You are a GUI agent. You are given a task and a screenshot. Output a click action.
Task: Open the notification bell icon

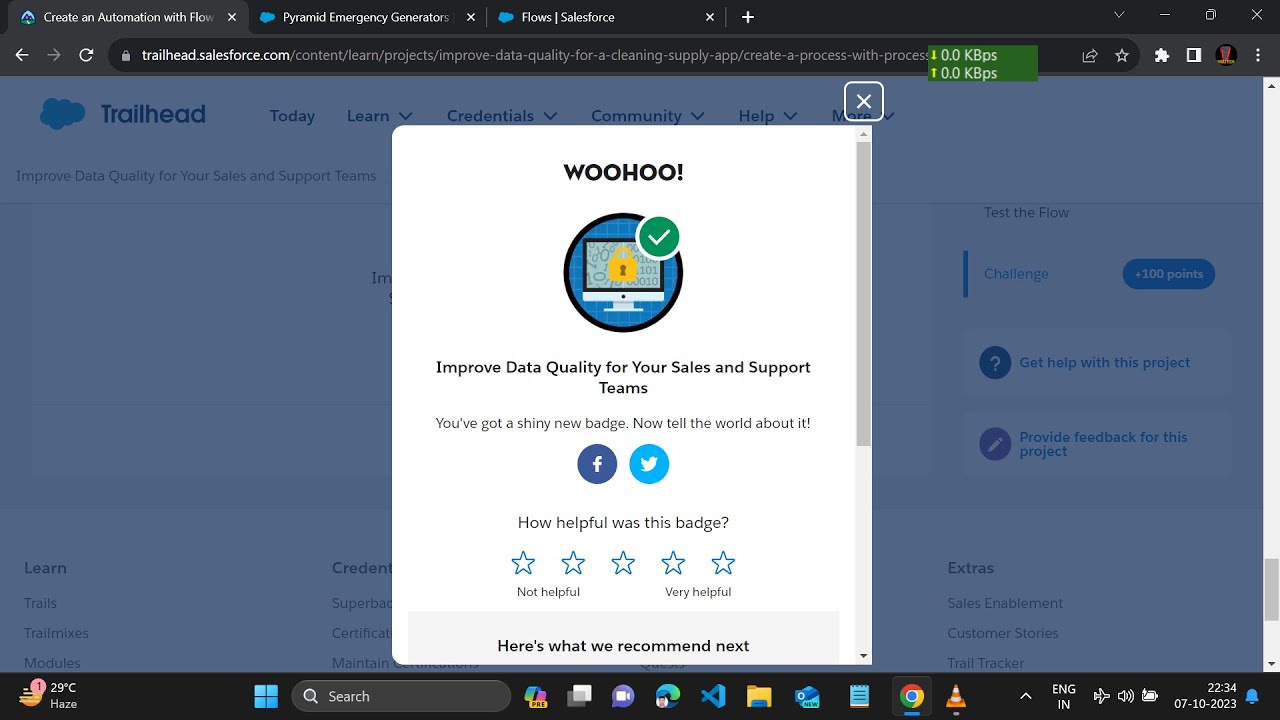[1251, 696]
